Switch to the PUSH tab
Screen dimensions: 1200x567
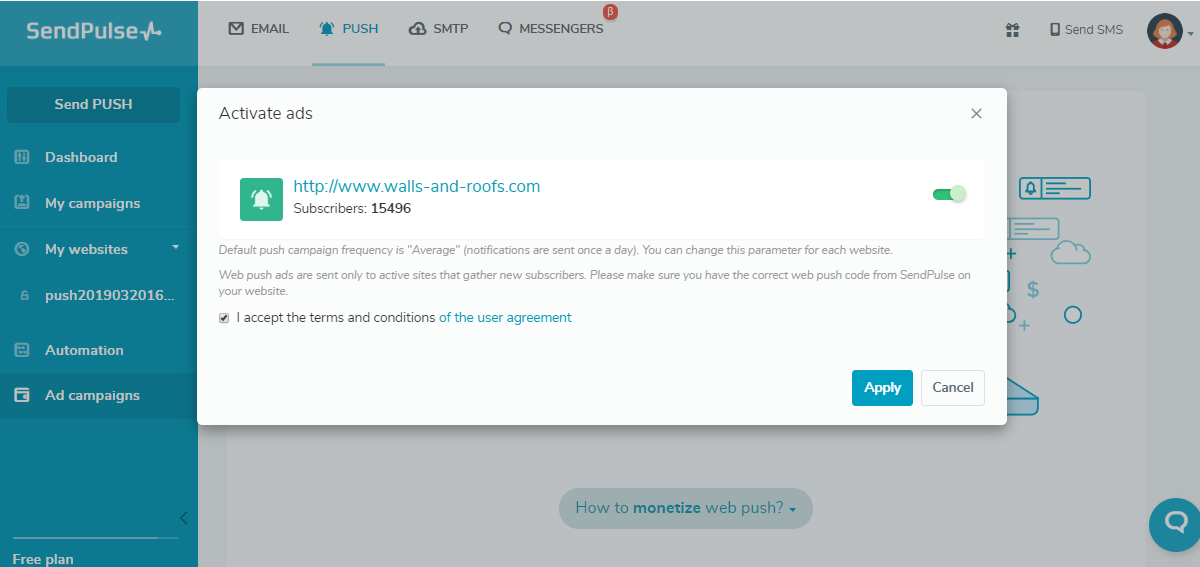point(348,29)
